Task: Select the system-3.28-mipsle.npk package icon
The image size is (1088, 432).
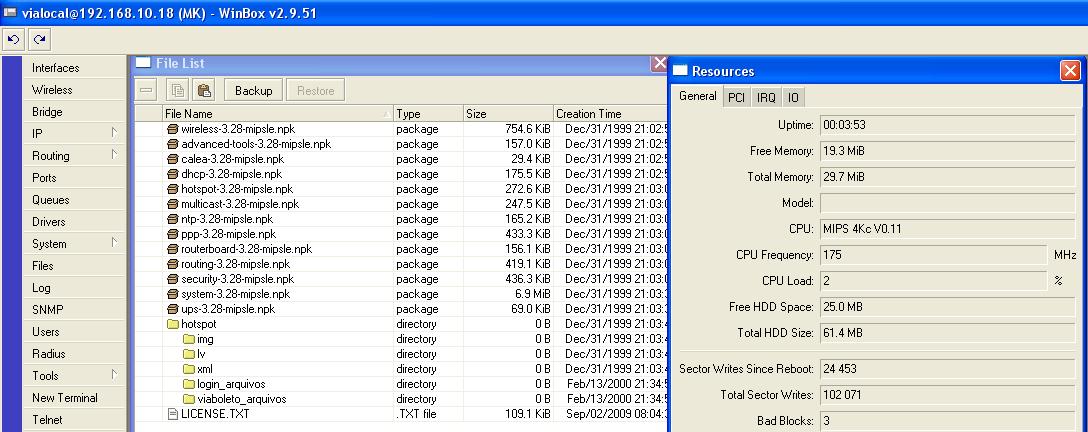Action: (173, 294)
